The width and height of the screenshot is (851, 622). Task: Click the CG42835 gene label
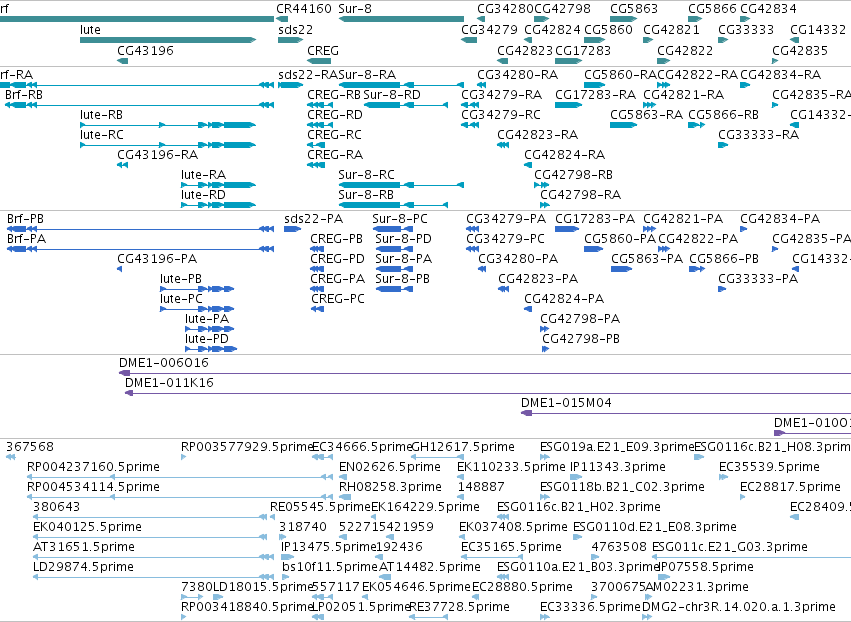[x=800, y=50]
